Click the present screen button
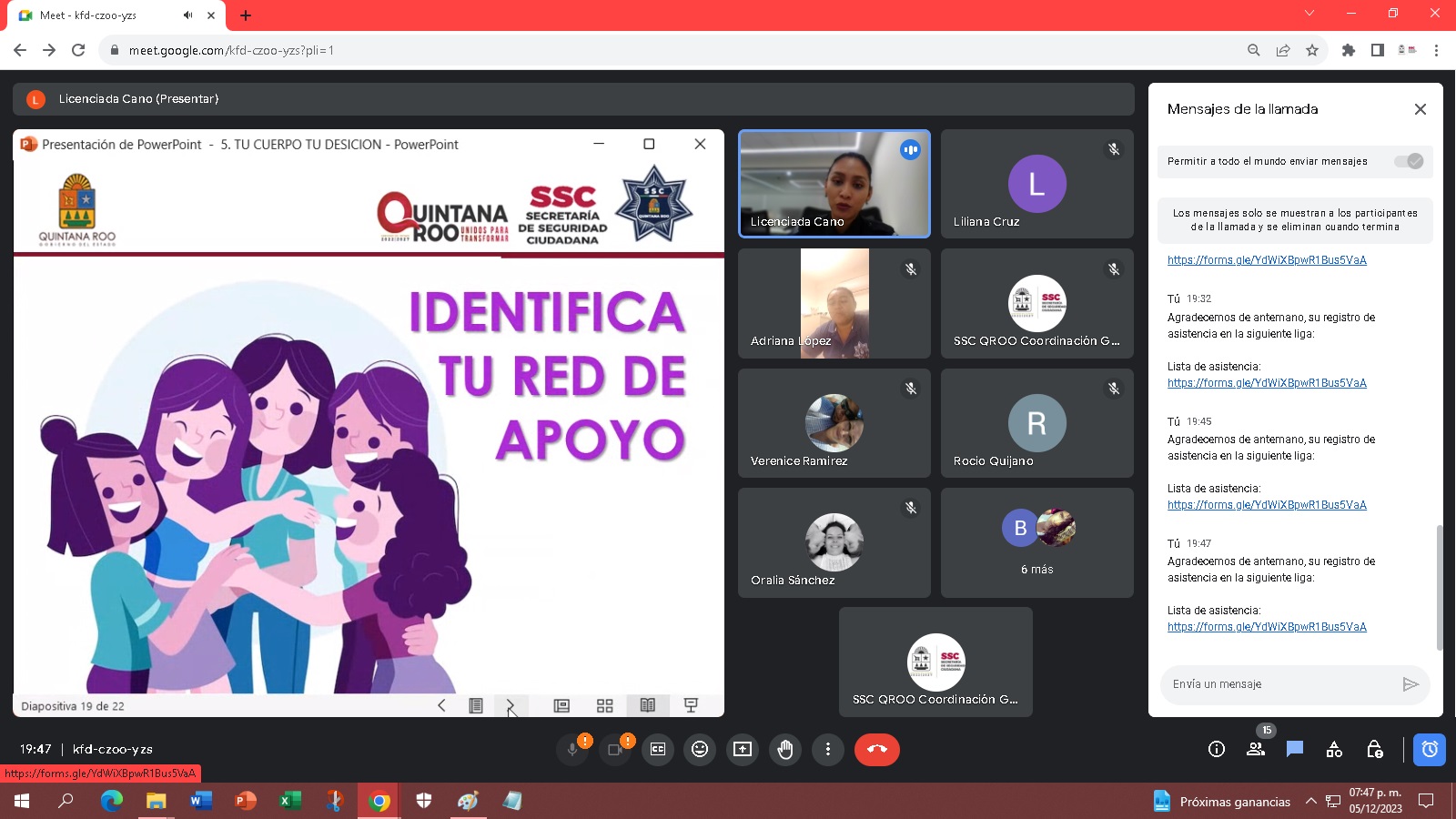 tap(743, 749)
